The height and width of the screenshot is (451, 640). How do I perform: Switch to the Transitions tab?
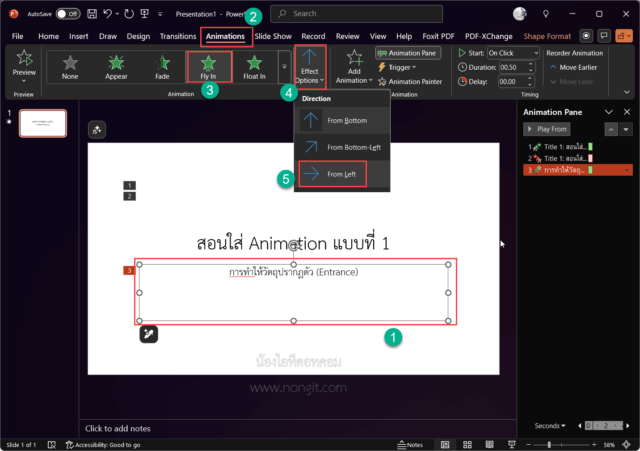[178, 36]
